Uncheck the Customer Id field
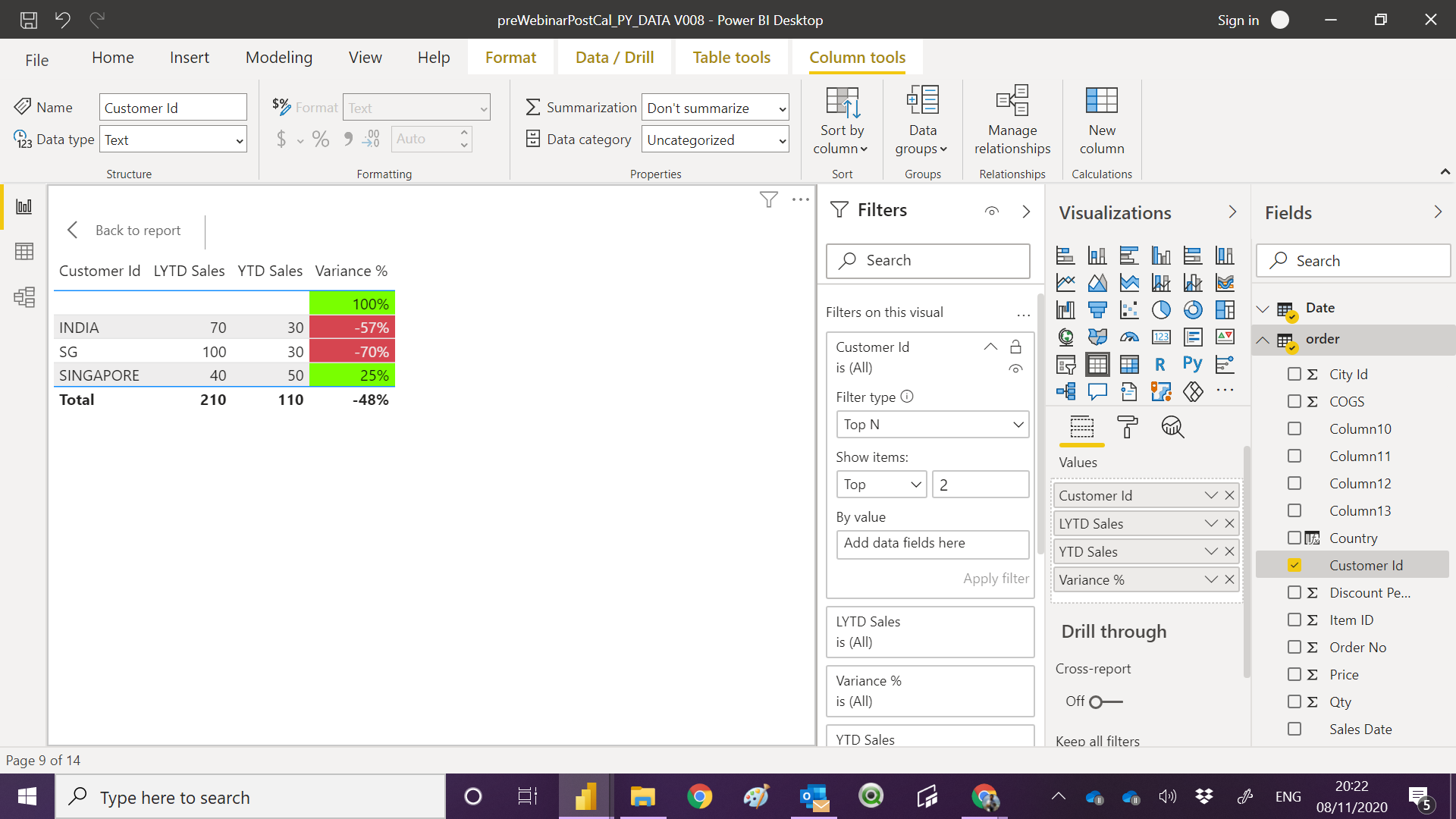Screen dimensions: 1456x819 (1294, 565)
